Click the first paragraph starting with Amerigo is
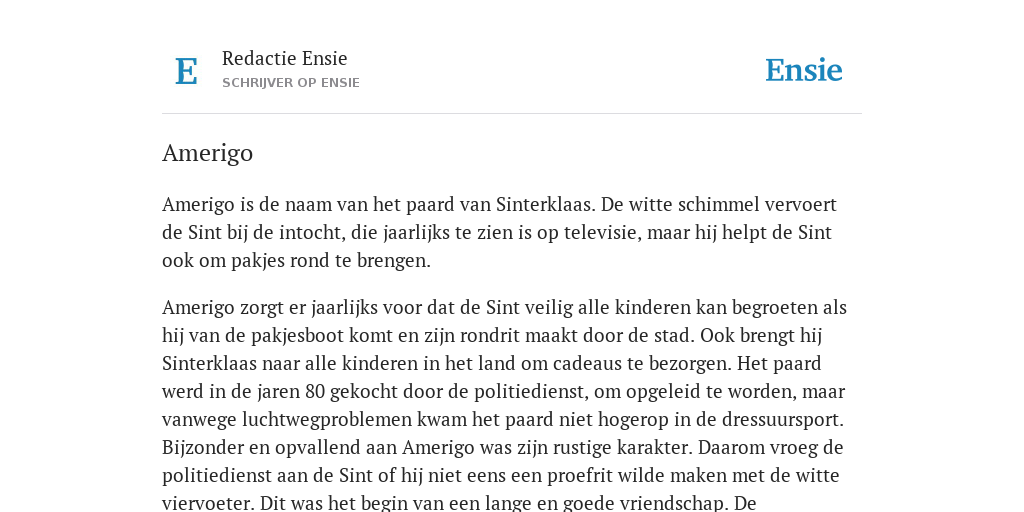The image size is (1024, 512). pyautogui.click(x=499, y=232)
